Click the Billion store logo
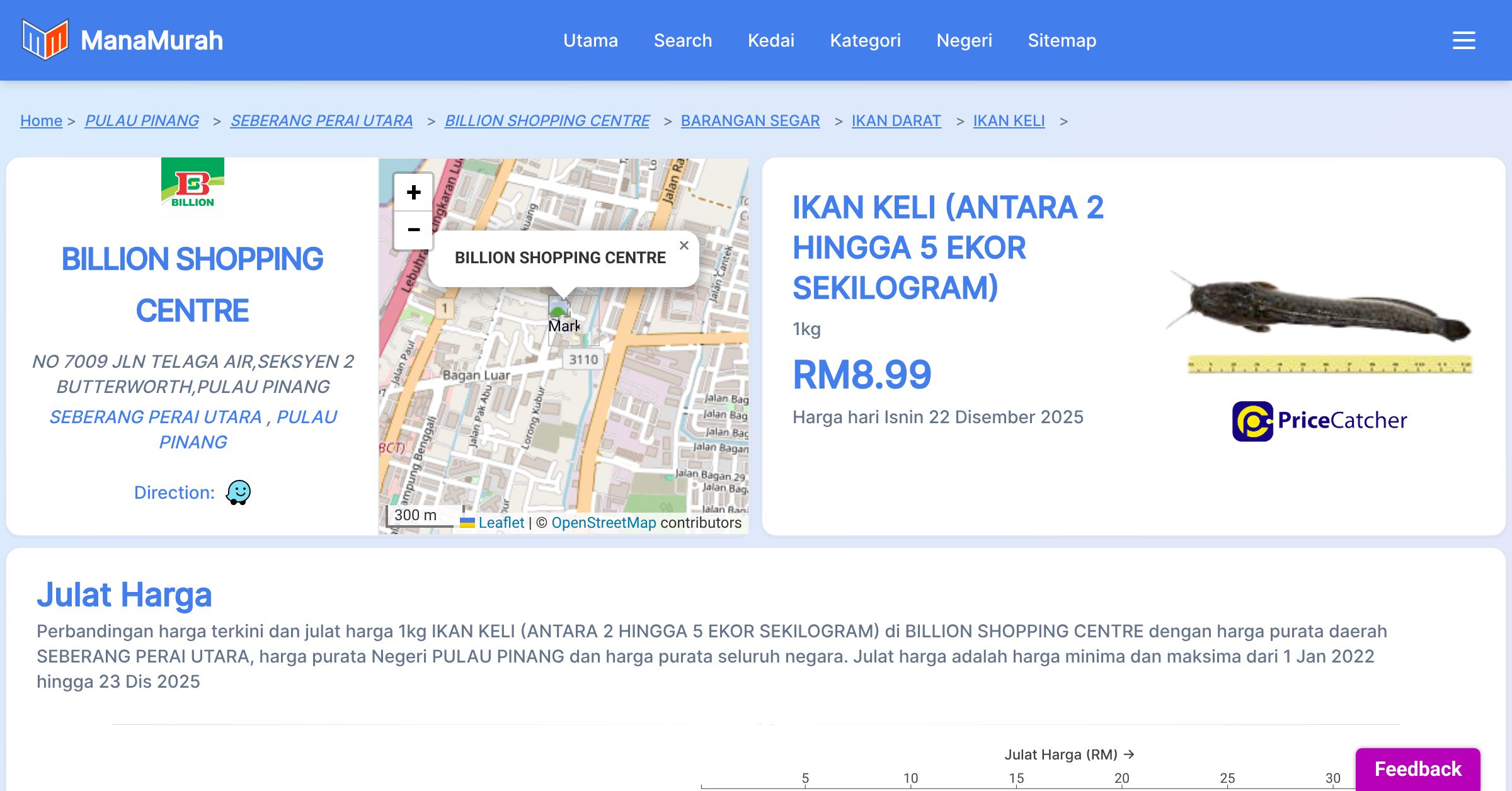This screenshot has width=1512, height=791. [x=193, y=187]
